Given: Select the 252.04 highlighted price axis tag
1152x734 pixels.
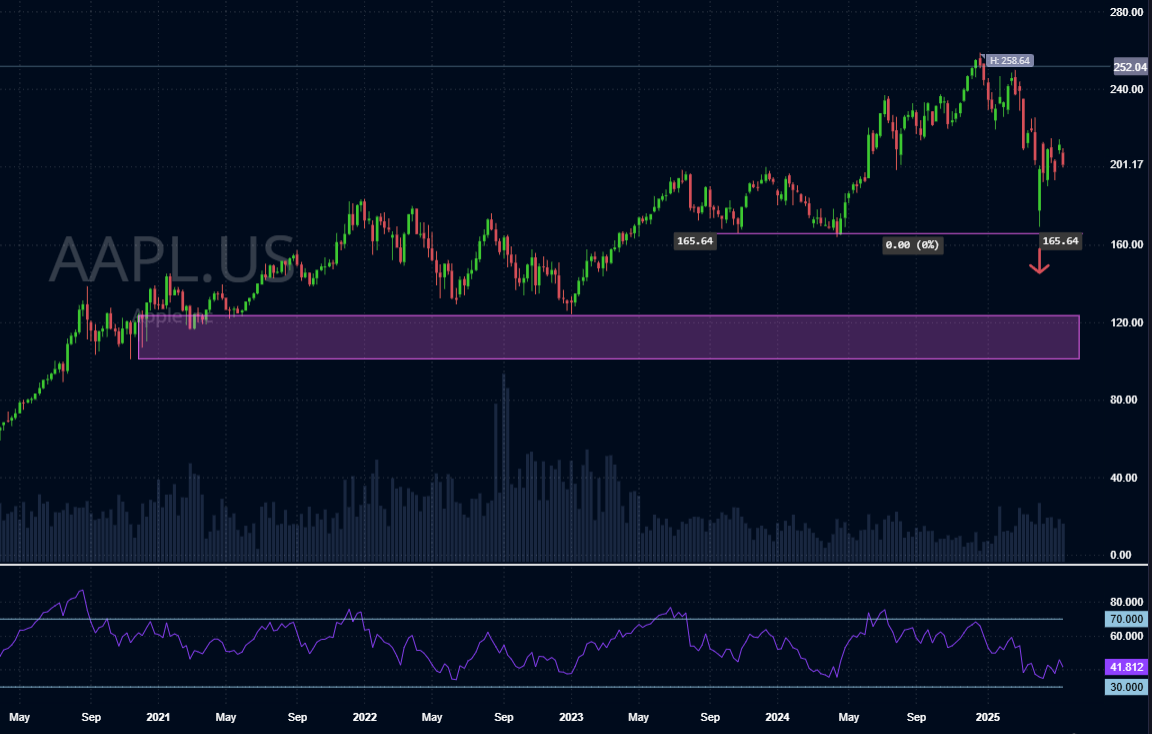Looking at the screenshot, I should tap(1130, 67).
